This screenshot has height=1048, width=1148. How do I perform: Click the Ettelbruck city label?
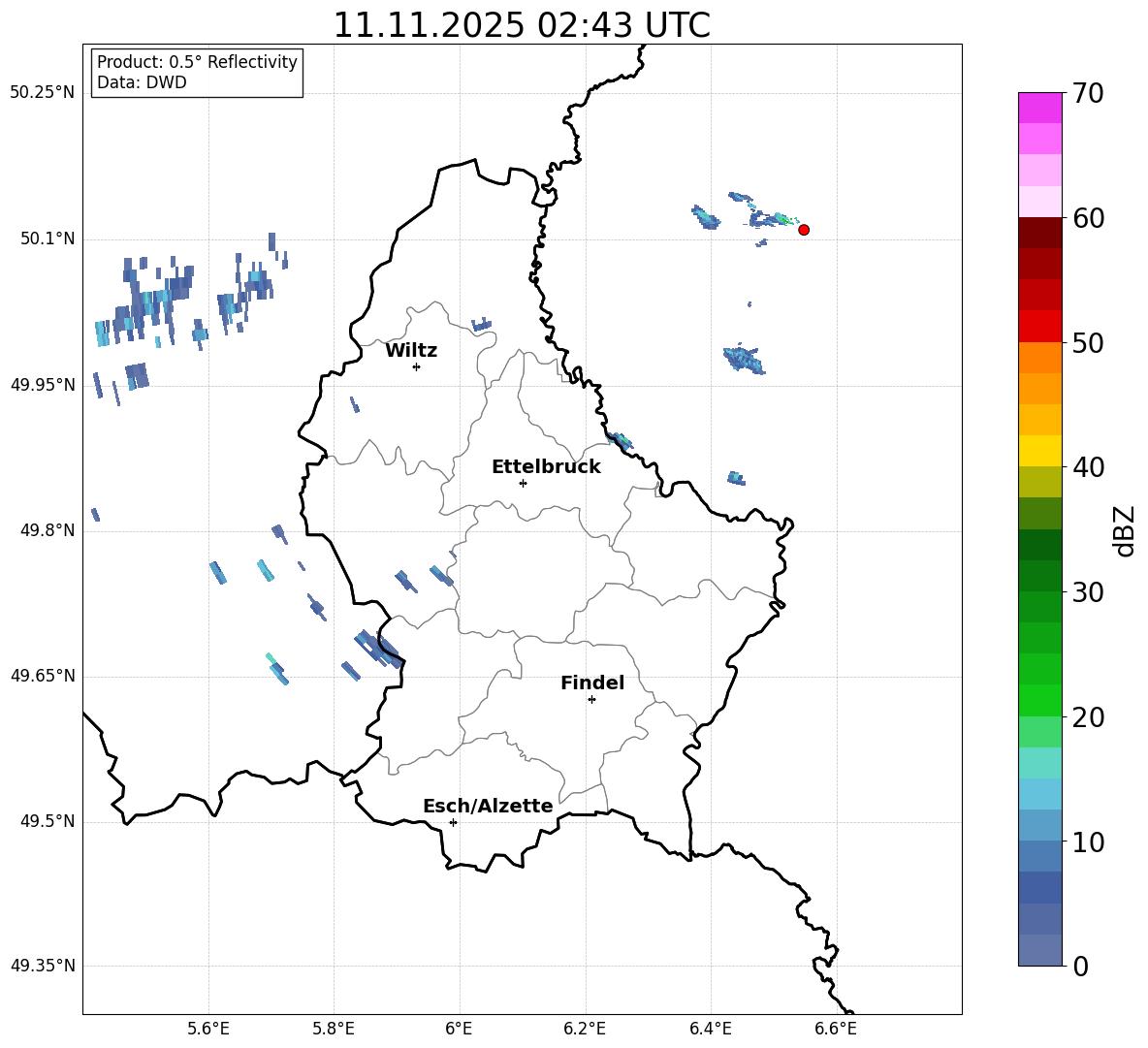point(546,467)
